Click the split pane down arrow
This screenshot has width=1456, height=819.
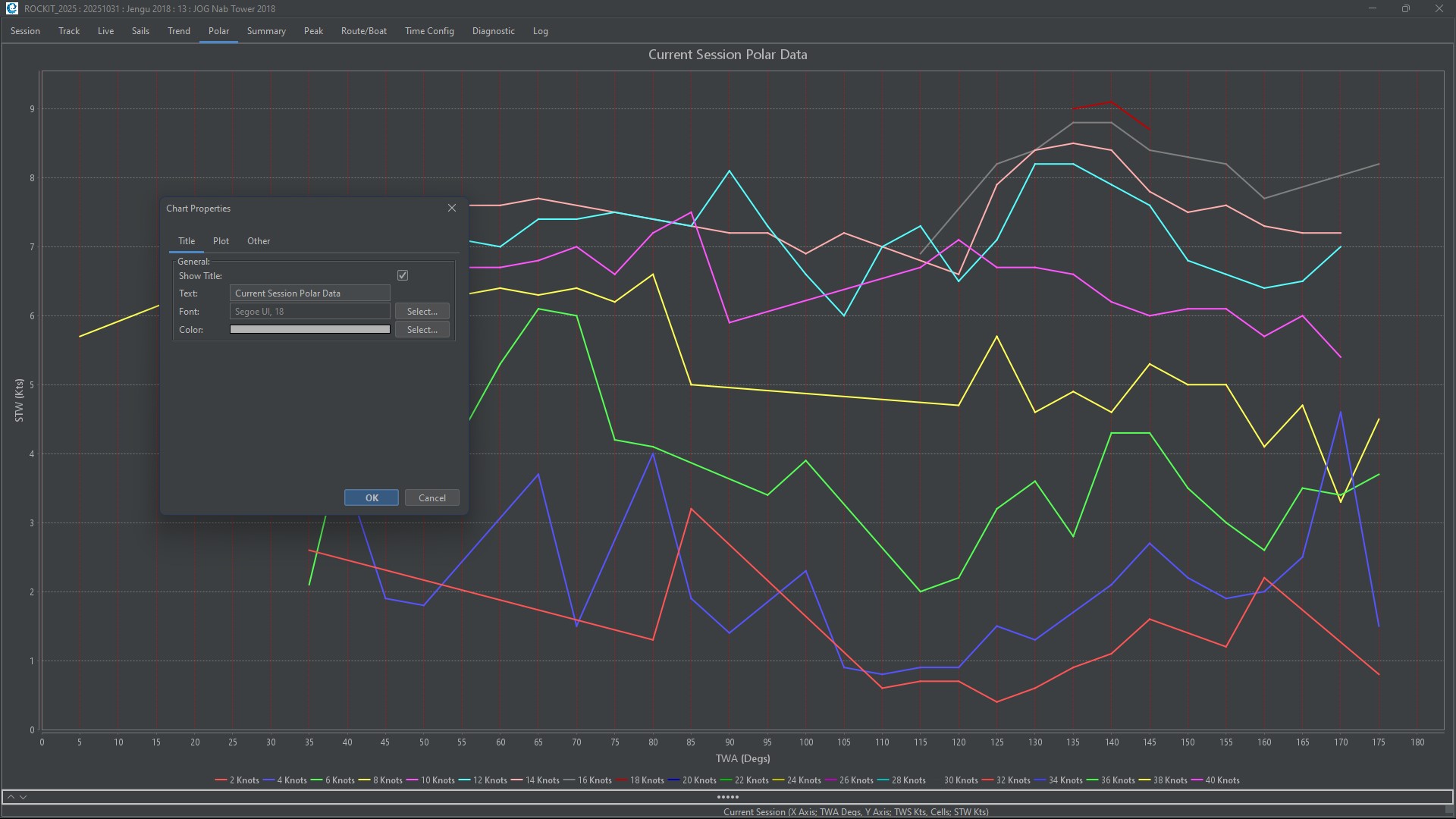pos(24,797)
